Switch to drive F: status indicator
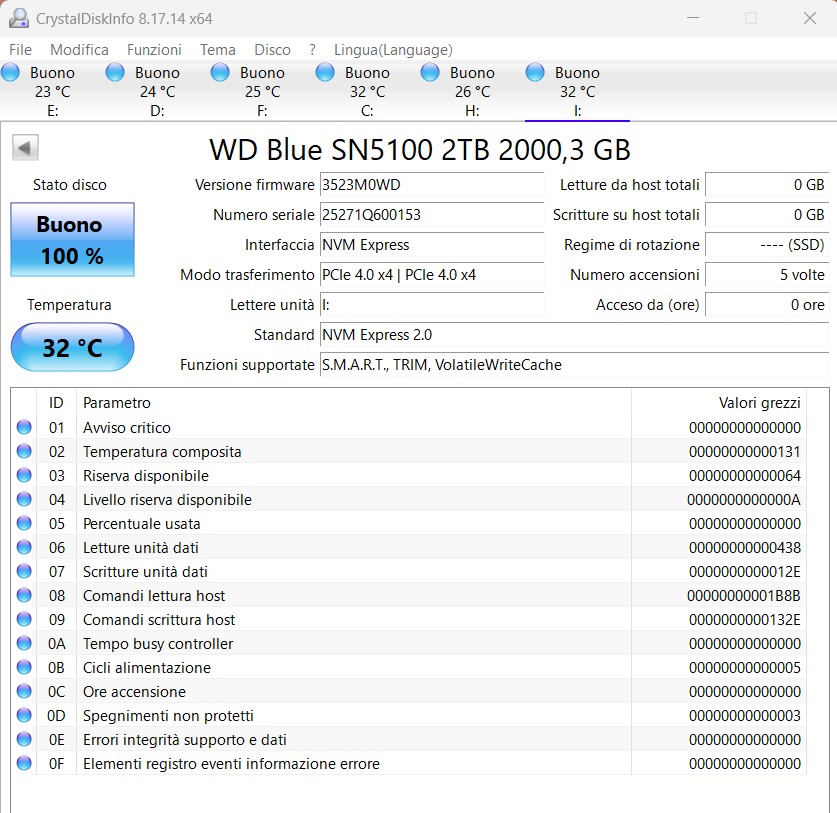The image size is (837, 813). [x=220, y=72]
